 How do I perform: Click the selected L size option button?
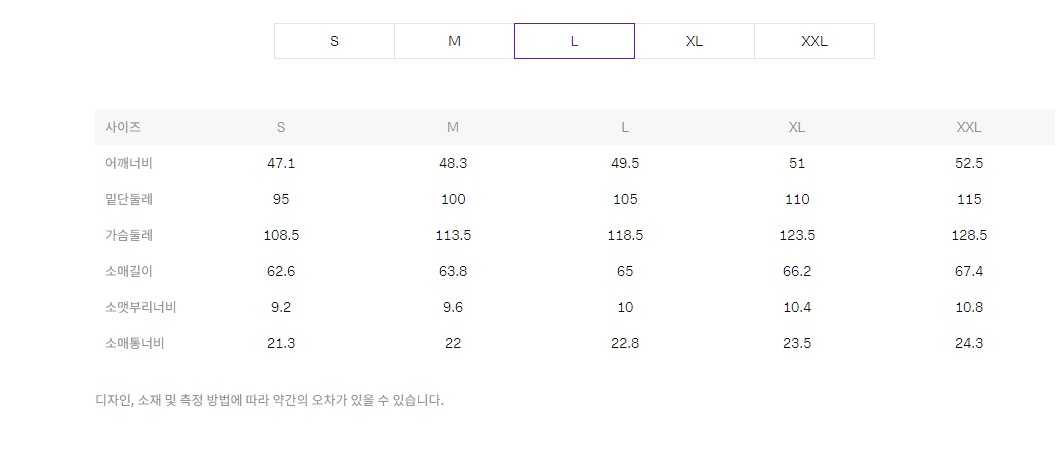(574, 41)
